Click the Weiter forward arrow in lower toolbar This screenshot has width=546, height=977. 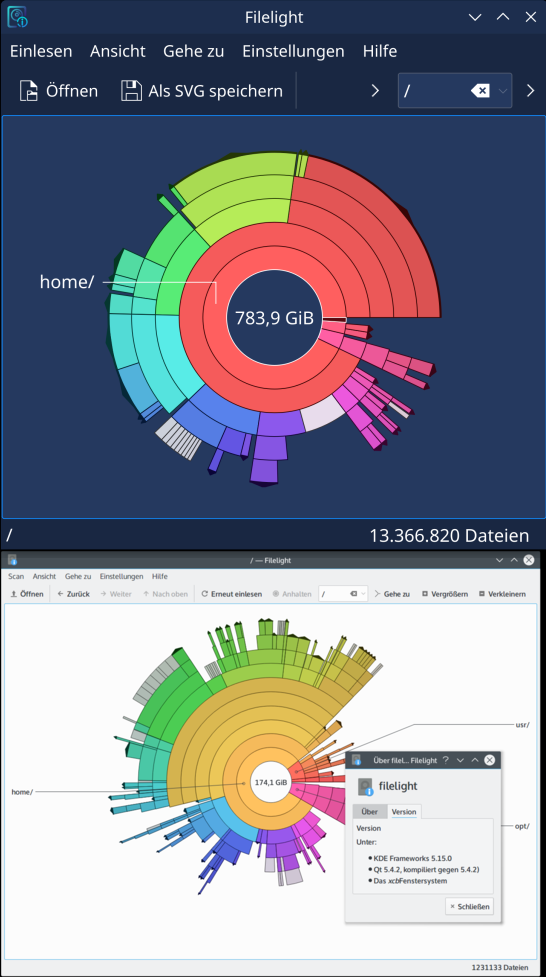[x=116, y=594]
